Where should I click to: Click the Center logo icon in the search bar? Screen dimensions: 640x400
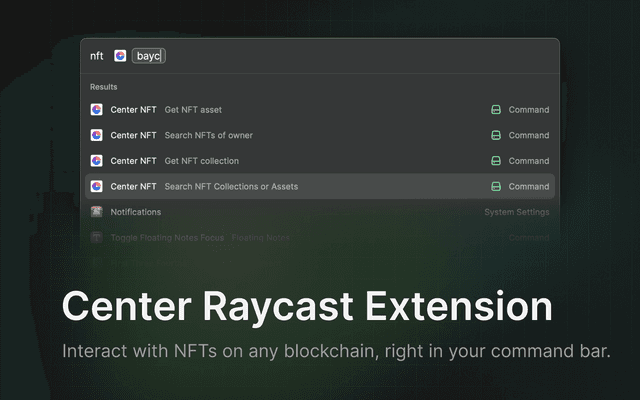pyautogui.click(x=120, y=56)
